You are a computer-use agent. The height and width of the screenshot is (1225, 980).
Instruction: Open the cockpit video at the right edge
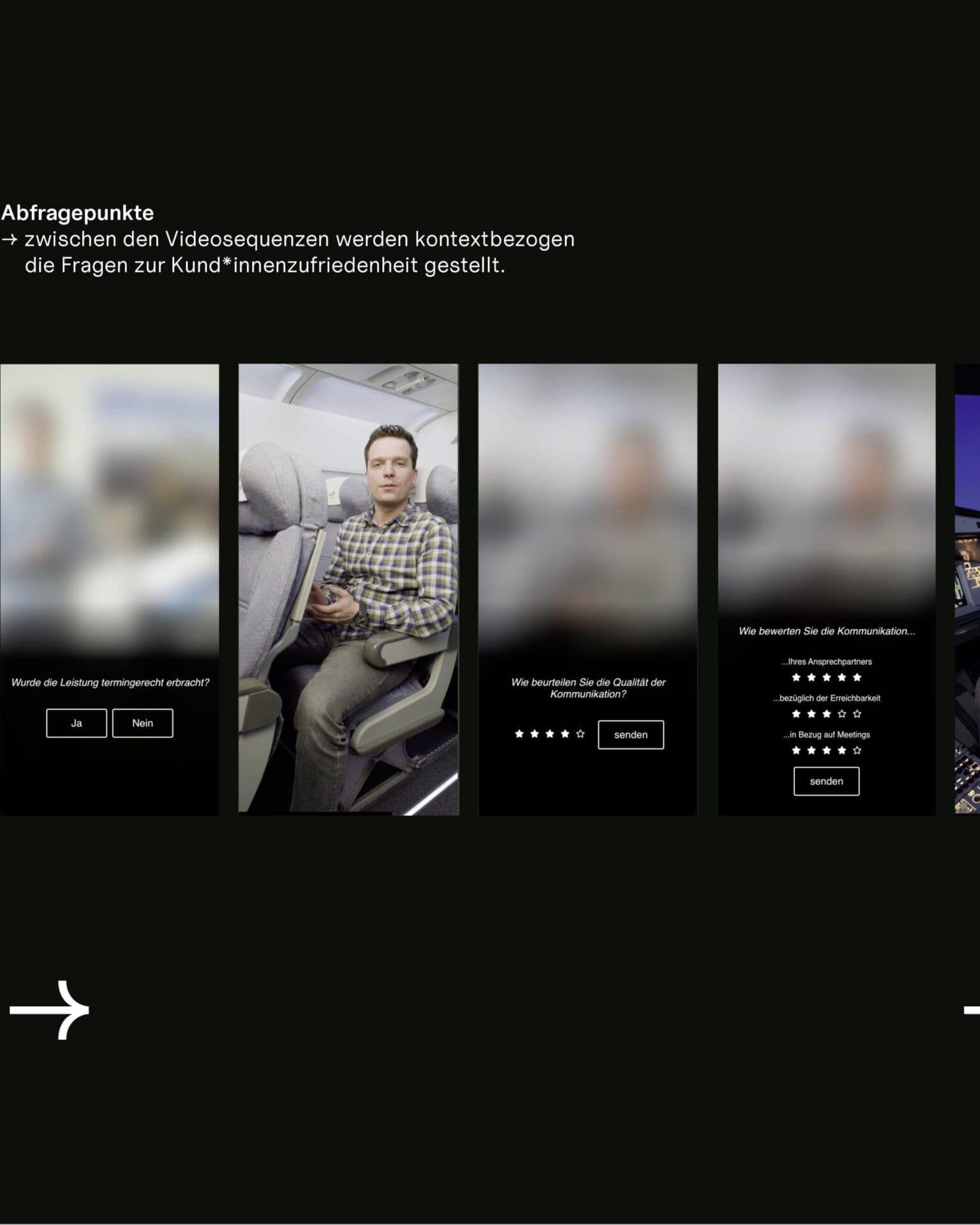point(967,589)
